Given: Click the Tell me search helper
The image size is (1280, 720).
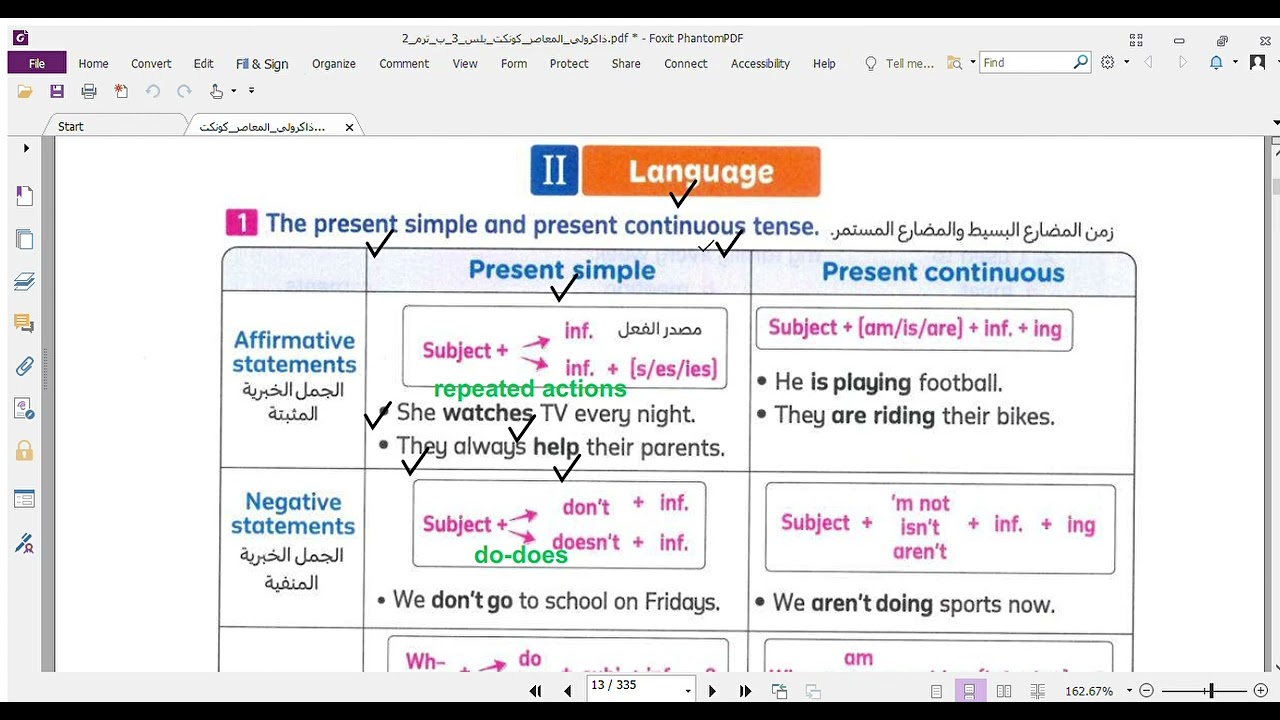Looking at the screenshot, I should pos(899,63).
